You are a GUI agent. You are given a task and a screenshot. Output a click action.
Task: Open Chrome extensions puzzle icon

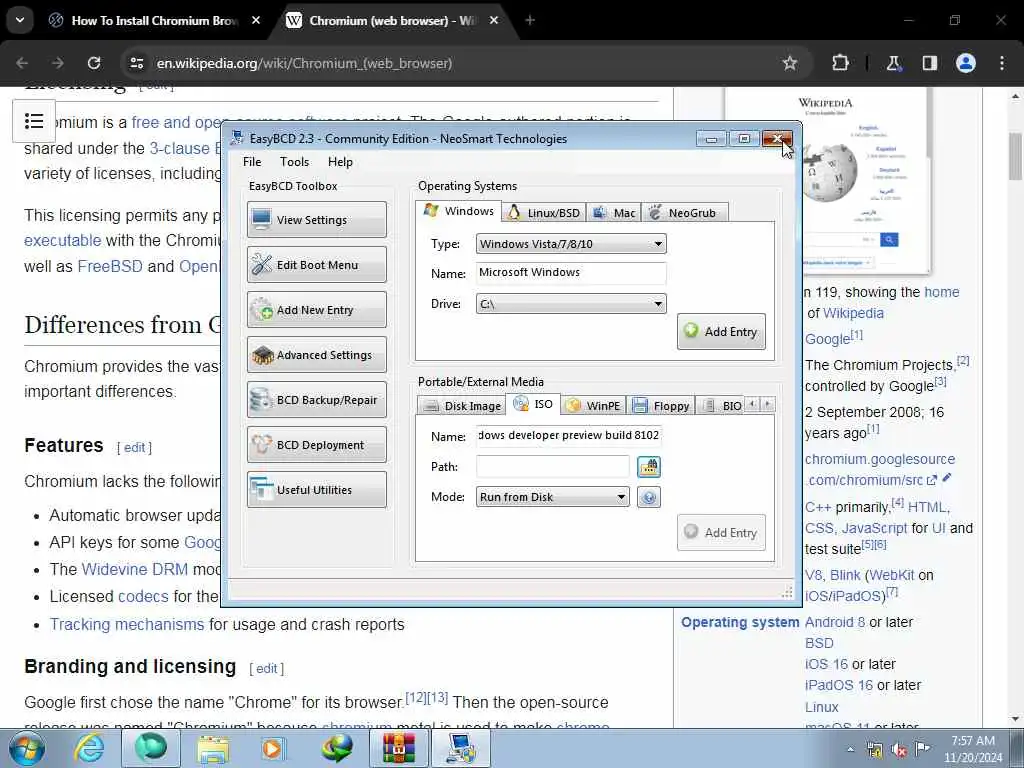(x=840, y=63)
